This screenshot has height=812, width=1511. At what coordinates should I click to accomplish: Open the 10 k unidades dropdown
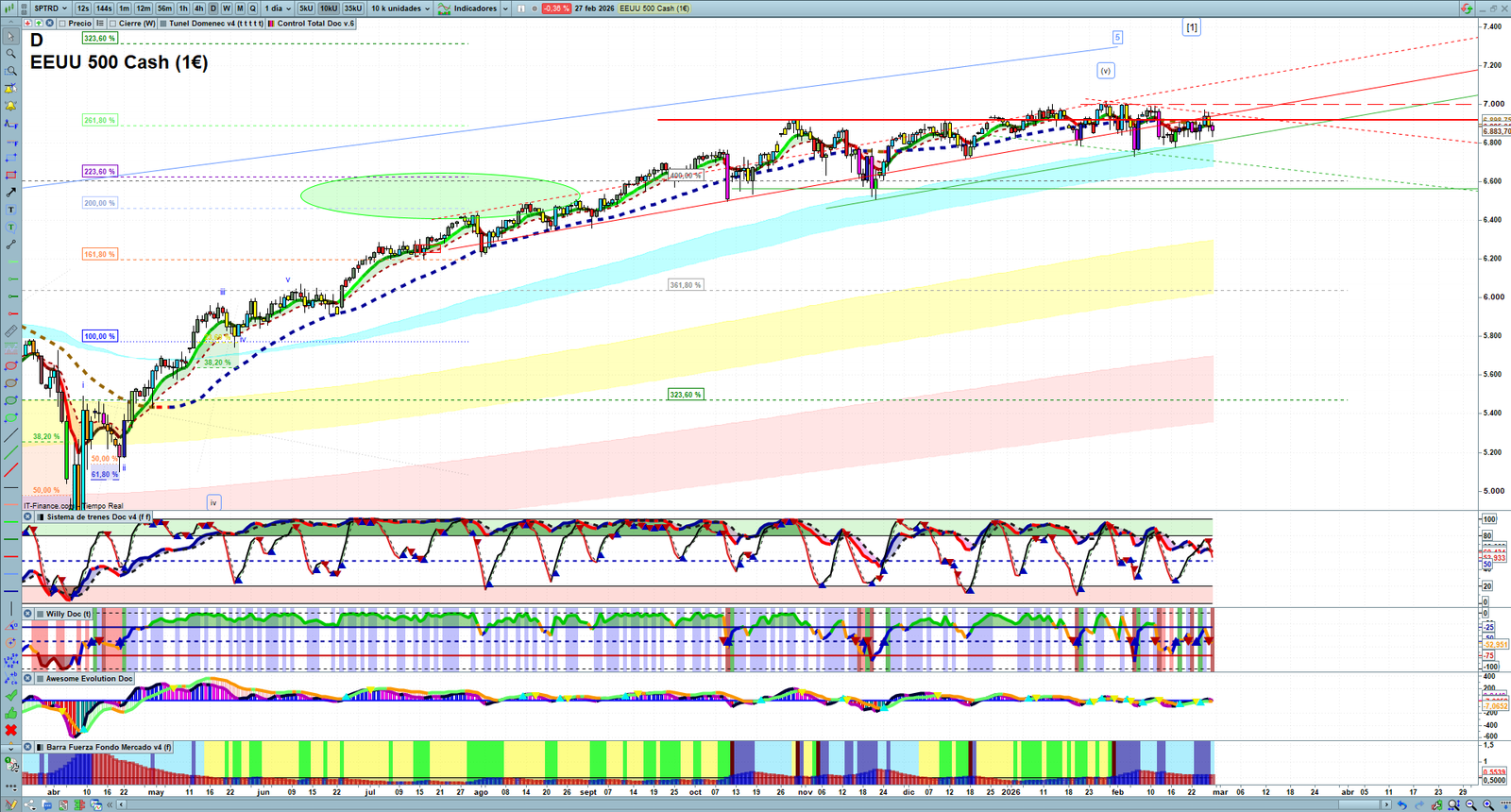400,8
